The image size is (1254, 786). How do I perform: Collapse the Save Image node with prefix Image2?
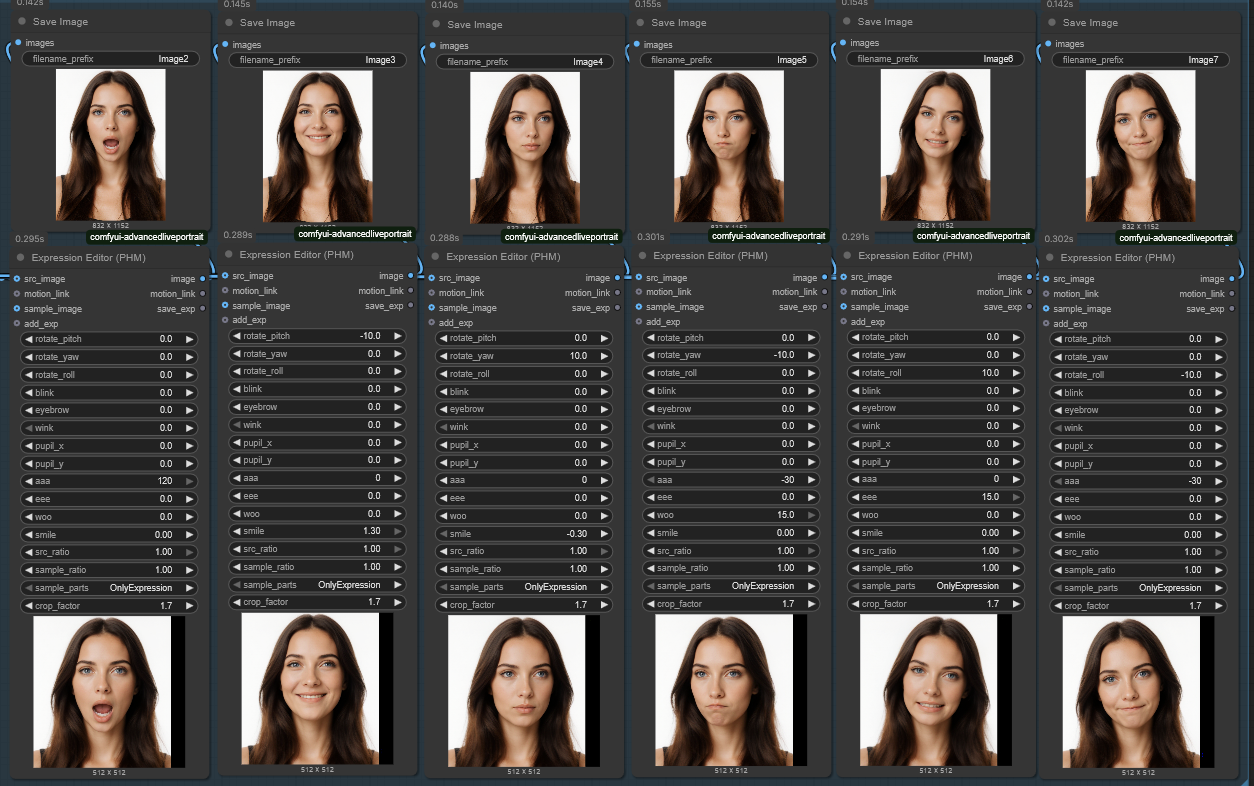(22, 21)
